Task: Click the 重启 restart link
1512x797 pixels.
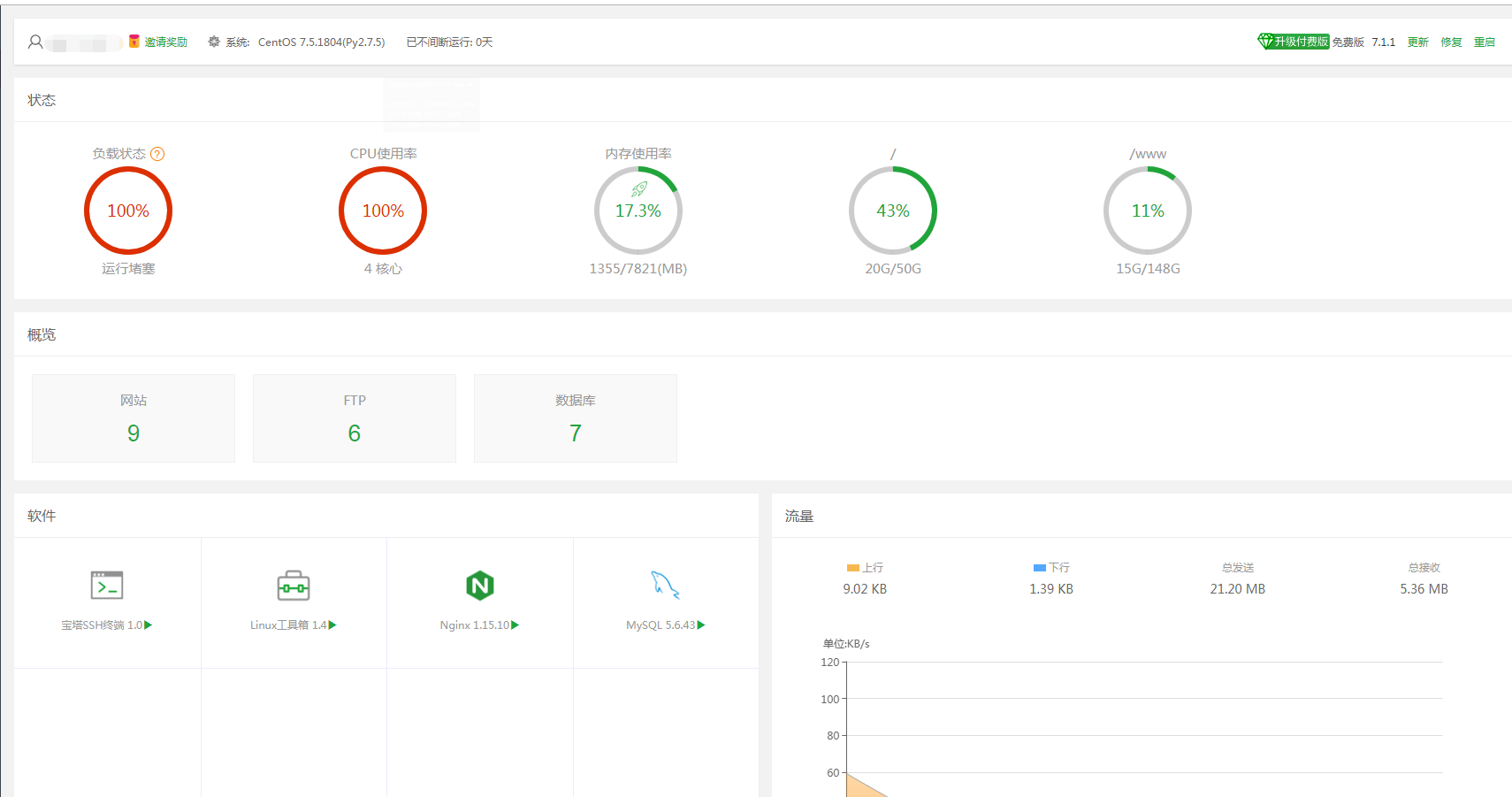Action: click(1484, 42)
